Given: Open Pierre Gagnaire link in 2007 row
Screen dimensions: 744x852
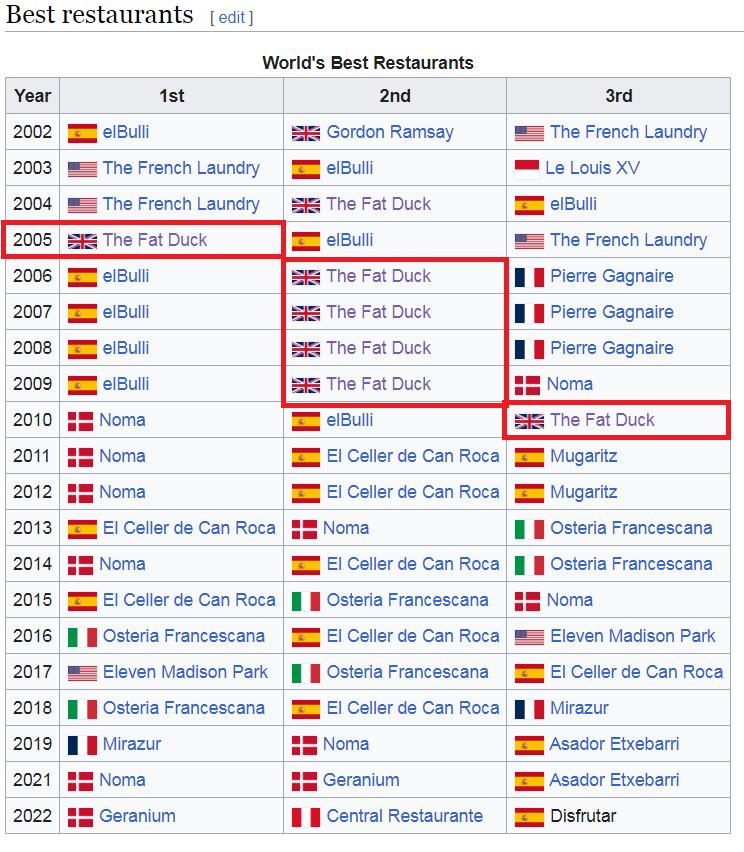Looking at the screenshot, I should pyautogui.click(x=611, y=312).
